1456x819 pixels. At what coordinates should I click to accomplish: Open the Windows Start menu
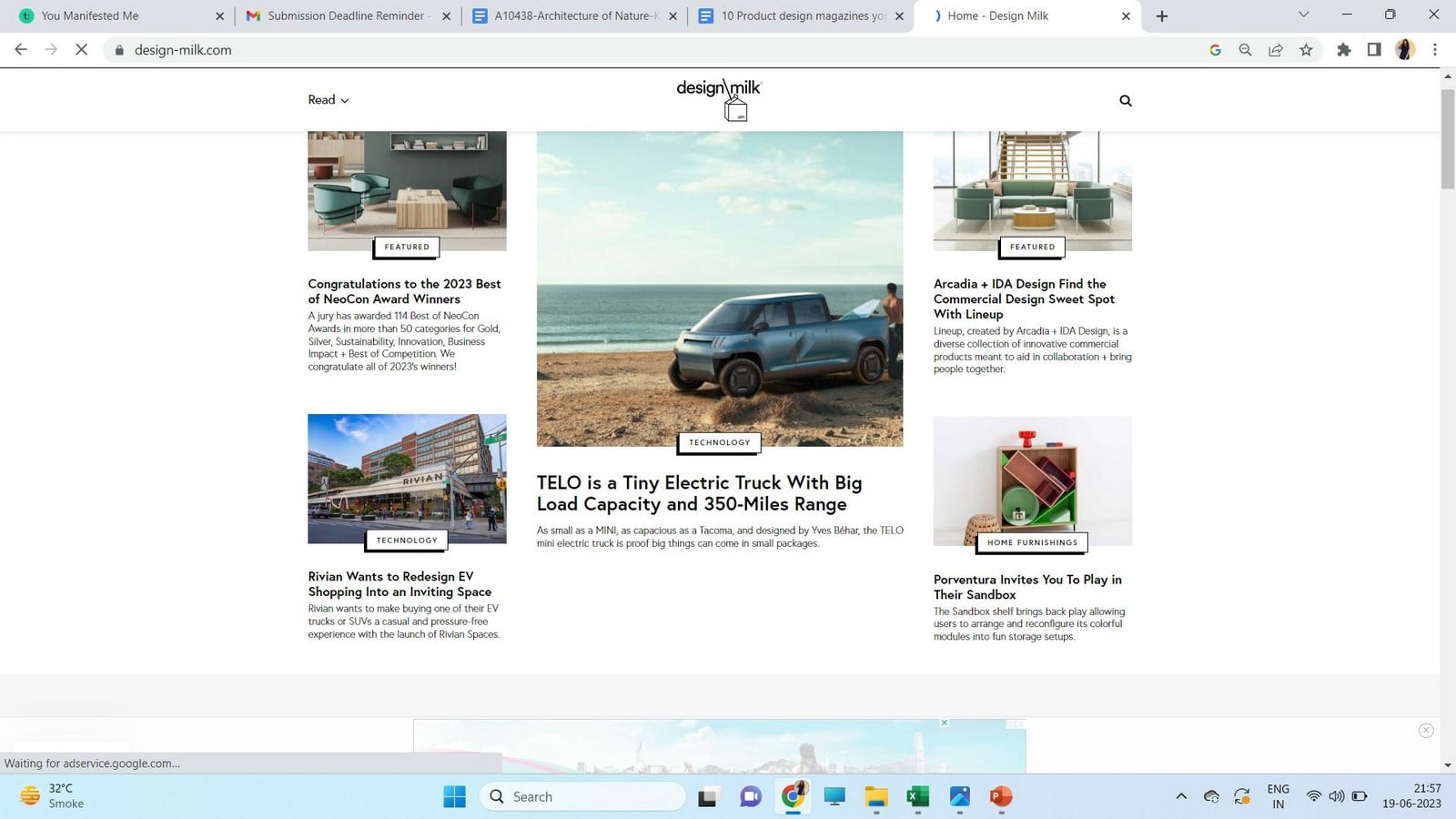click(x=454, y=797)
